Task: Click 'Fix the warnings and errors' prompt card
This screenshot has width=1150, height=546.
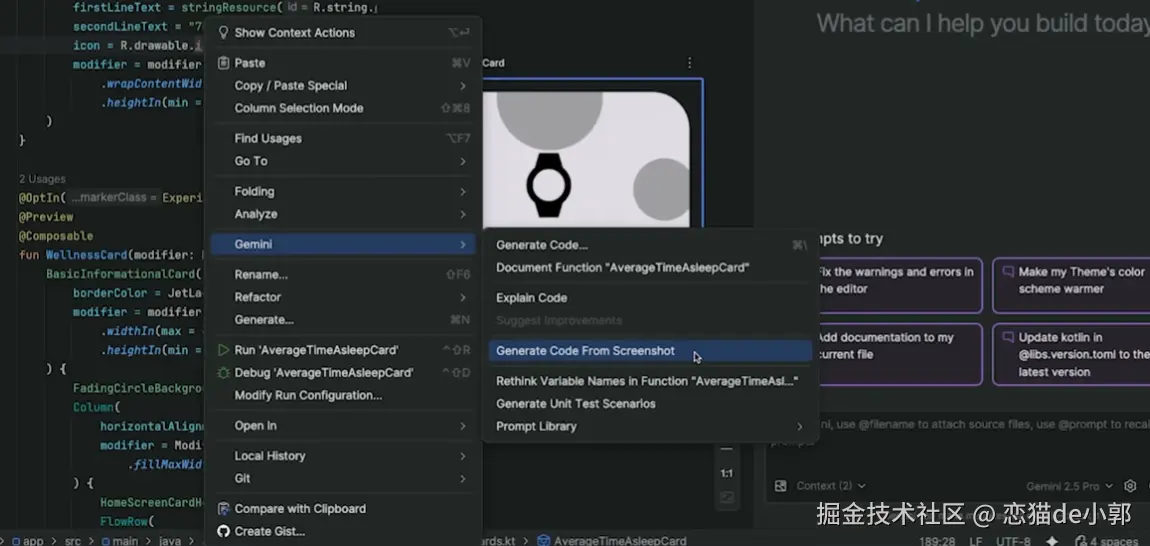Action: coord(899,285)
